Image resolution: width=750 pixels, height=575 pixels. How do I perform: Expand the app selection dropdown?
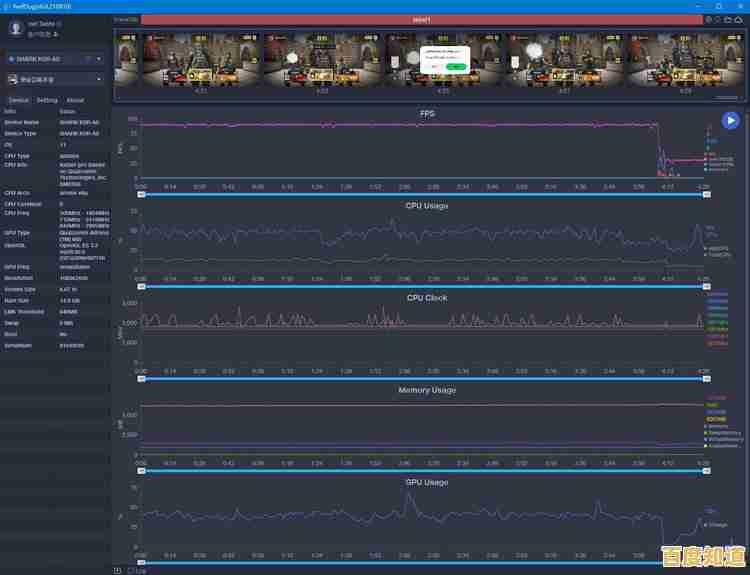point(98,78)
